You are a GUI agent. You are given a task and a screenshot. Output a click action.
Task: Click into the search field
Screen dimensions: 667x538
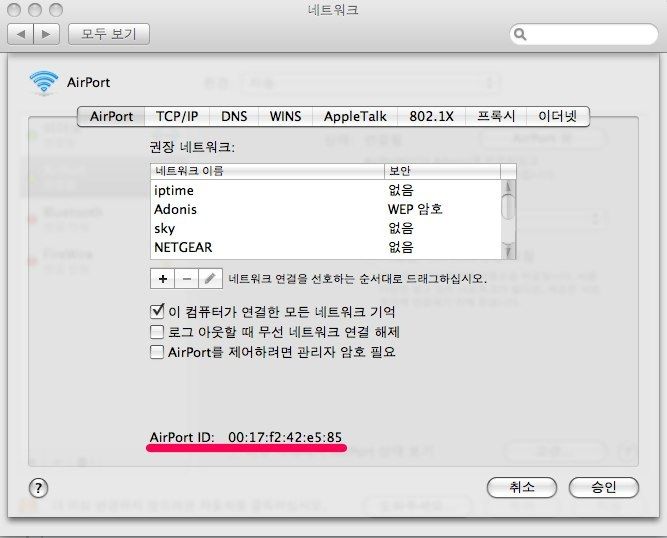tap(584, 34)
